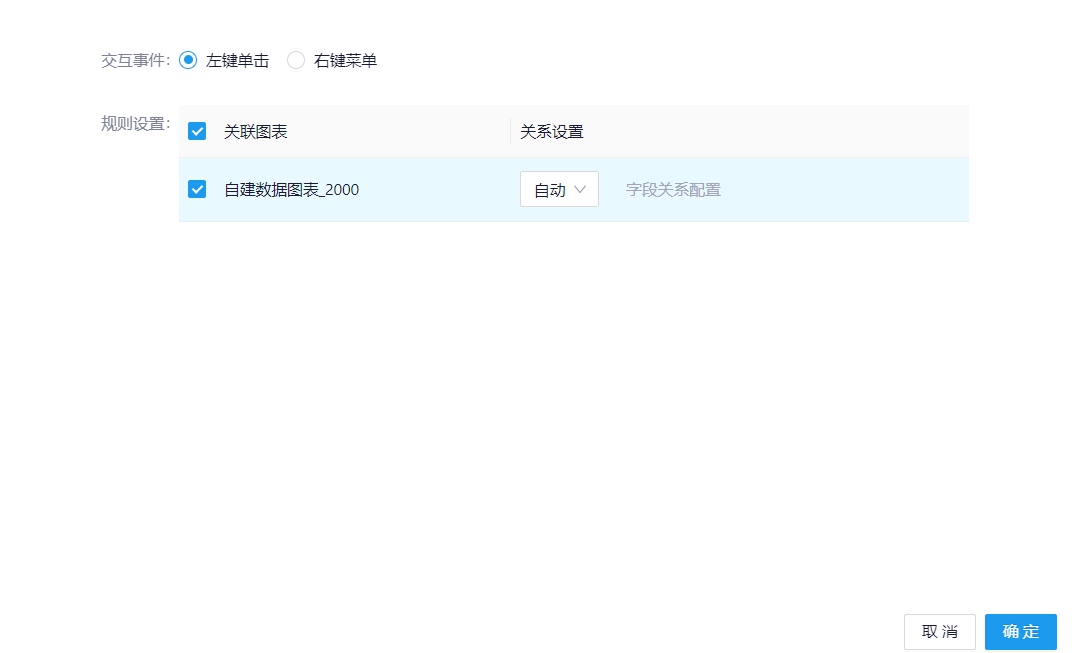
Task: Click the 交互事件 section label
Action: tap(132, 60)
